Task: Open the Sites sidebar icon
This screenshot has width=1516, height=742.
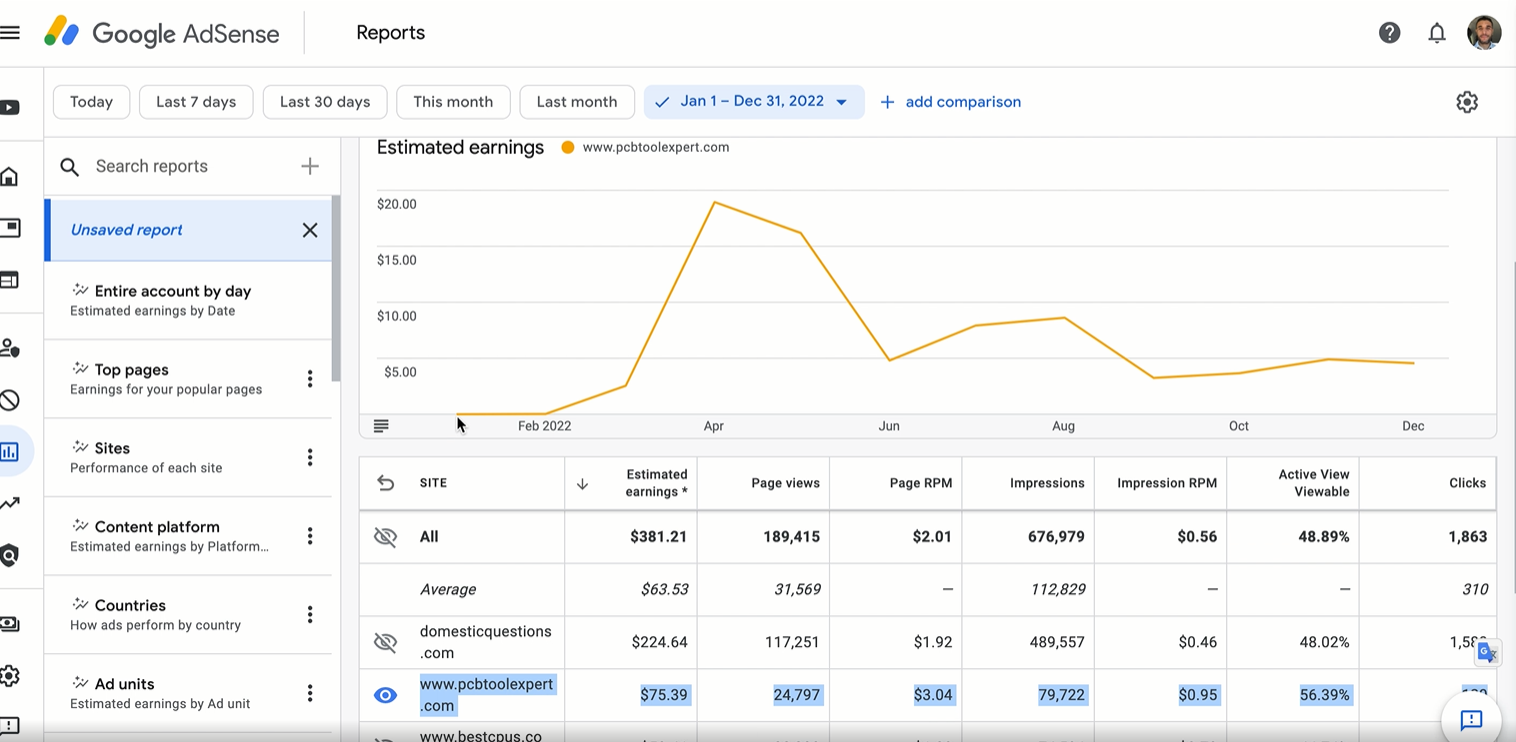Action: point(10,280)
